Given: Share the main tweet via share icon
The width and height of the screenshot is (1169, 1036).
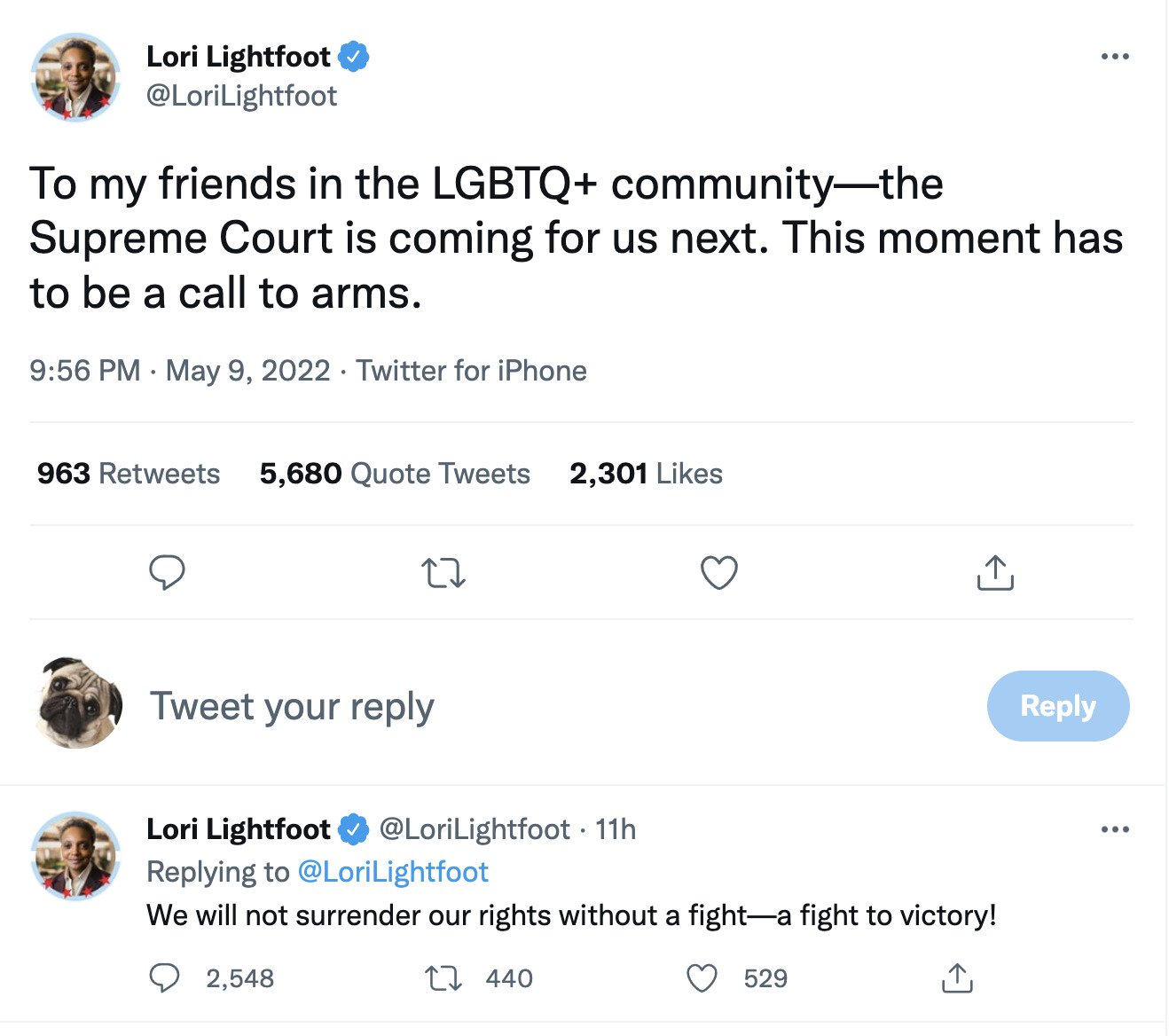Looking at the screenshot, I should (x=995, y=573).
